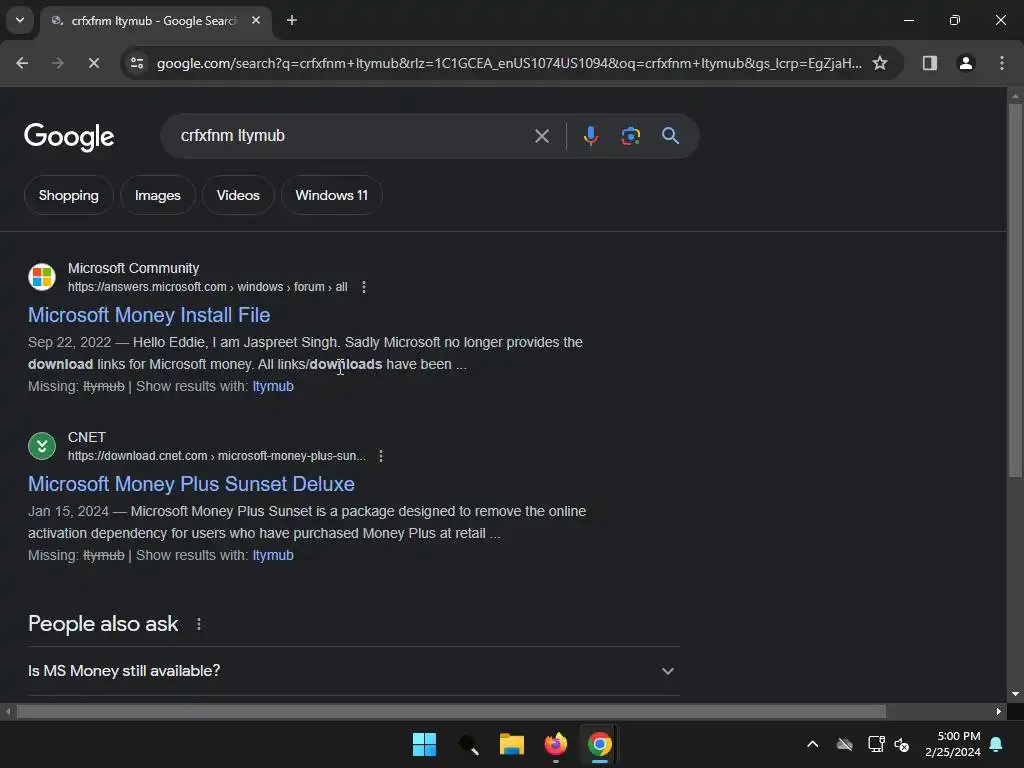Viewport: 1024px width, 768px height.
Task: Filter results by Shopping
Action: pyautogui.click(x=69, y=195)
